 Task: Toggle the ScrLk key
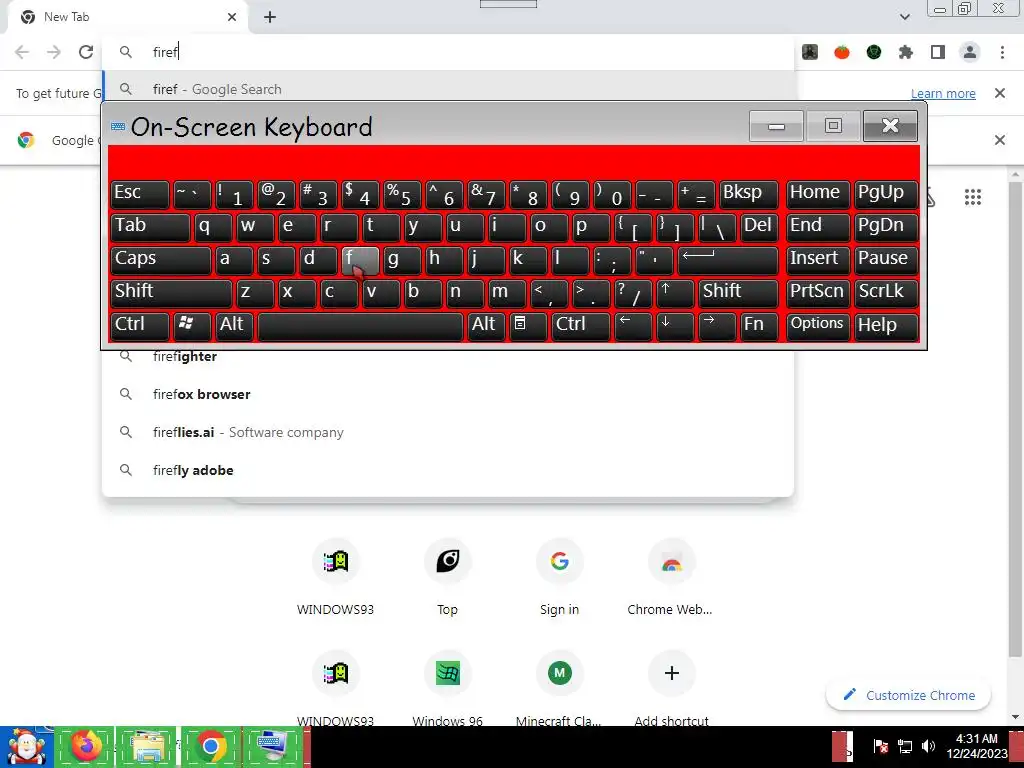coord(886,293)
